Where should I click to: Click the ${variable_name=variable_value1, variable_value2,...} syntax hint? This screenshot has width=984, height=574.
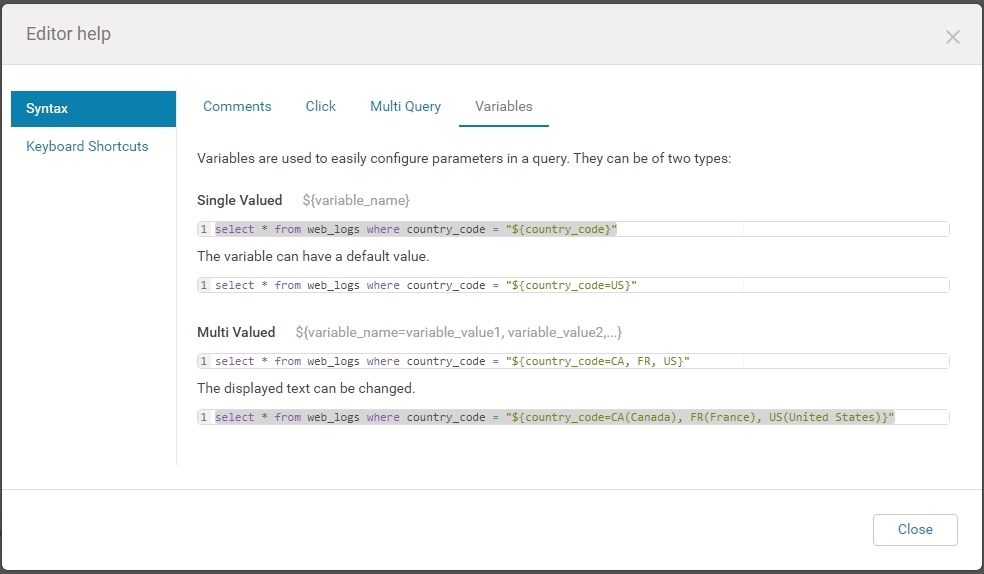(x=459, y=332)
